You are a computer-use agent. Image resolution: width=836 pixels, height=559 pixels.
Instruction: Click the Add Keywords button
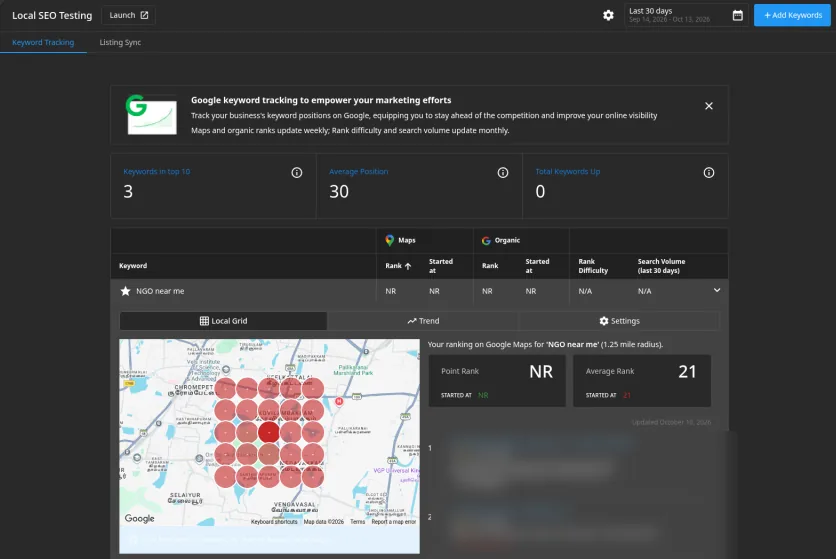click(x=792, y=15)
